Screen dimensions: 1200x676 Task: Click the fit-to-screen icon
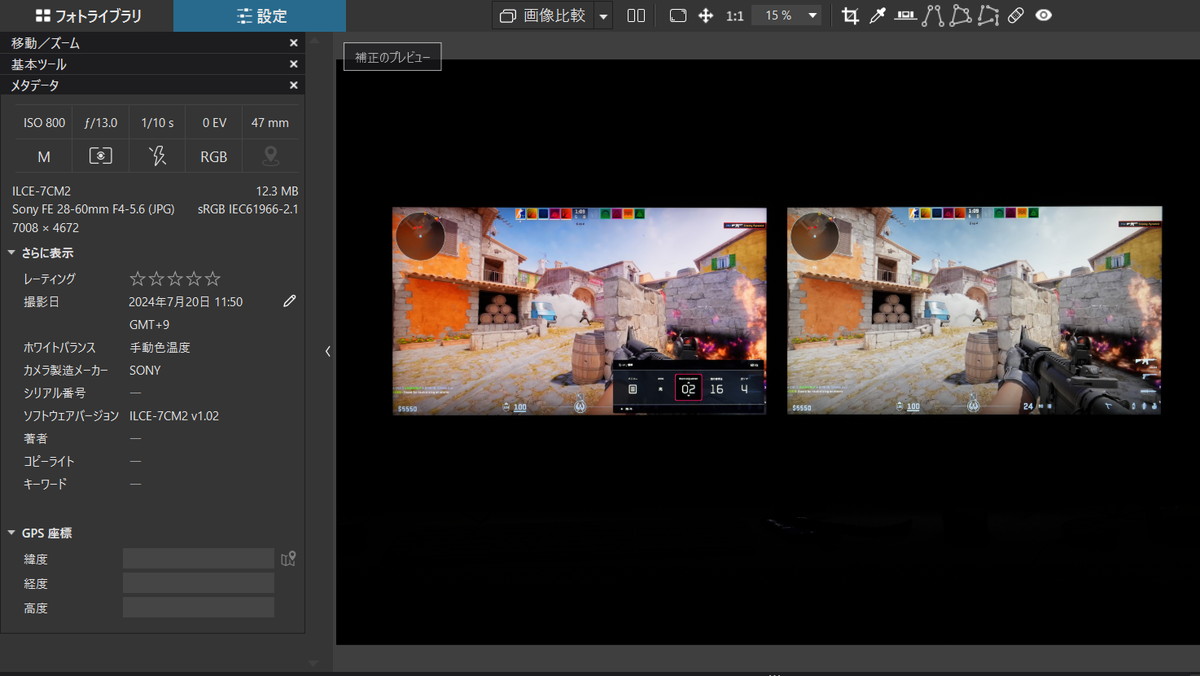[x=678, y=16]
